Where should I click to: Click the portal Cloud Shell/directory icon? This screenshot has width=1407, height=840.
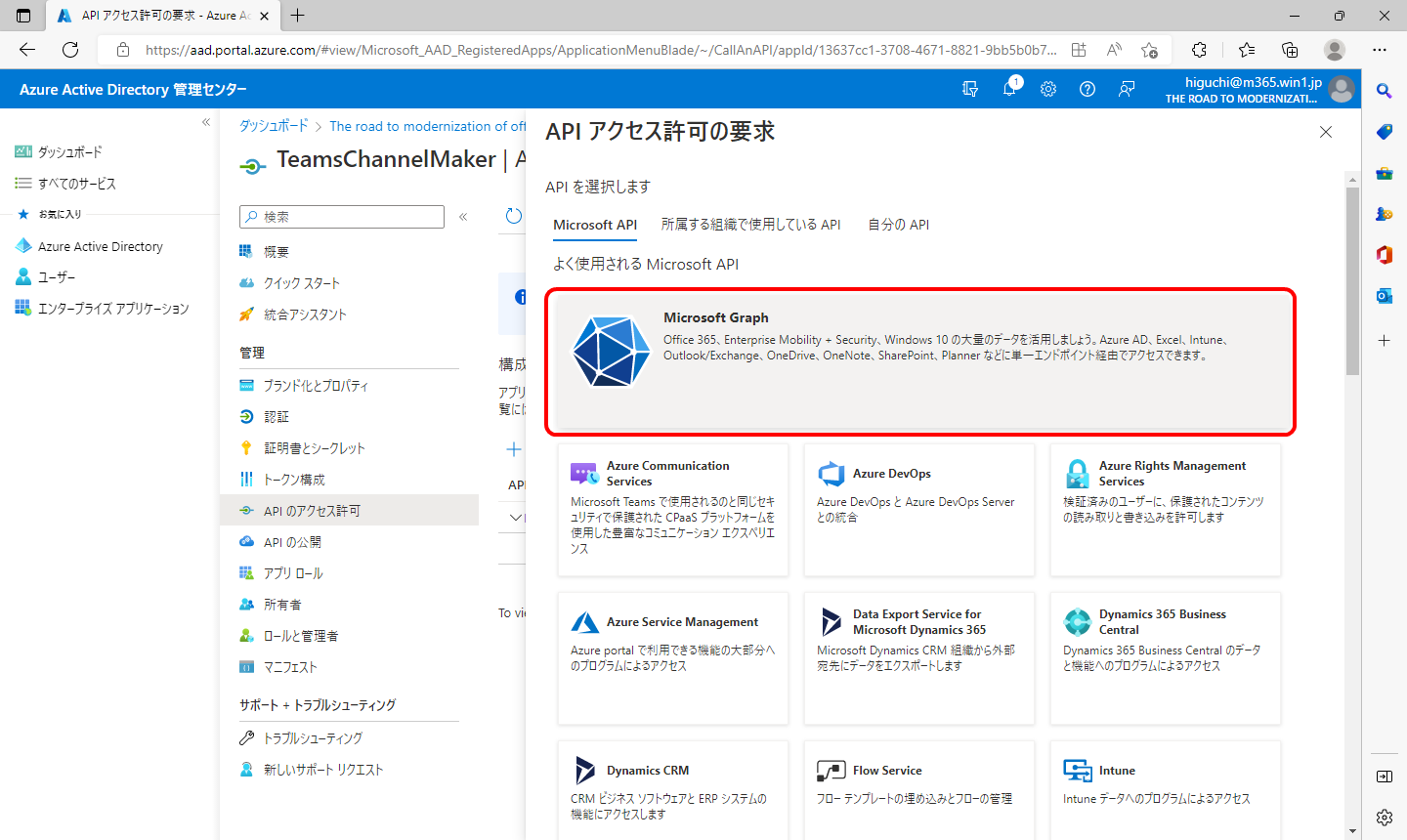coord(970,89)
